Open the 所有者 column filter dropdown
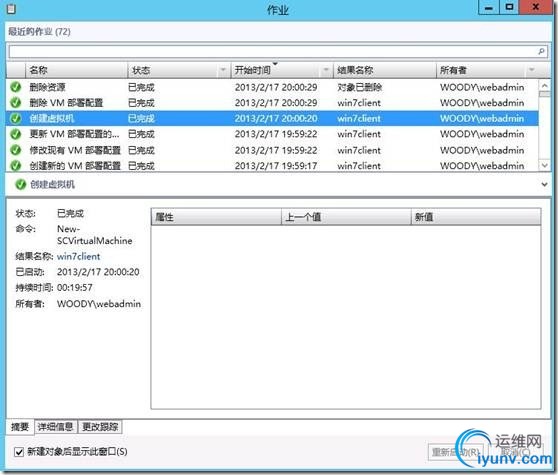558x475 pixels. [x=532, y=70]
